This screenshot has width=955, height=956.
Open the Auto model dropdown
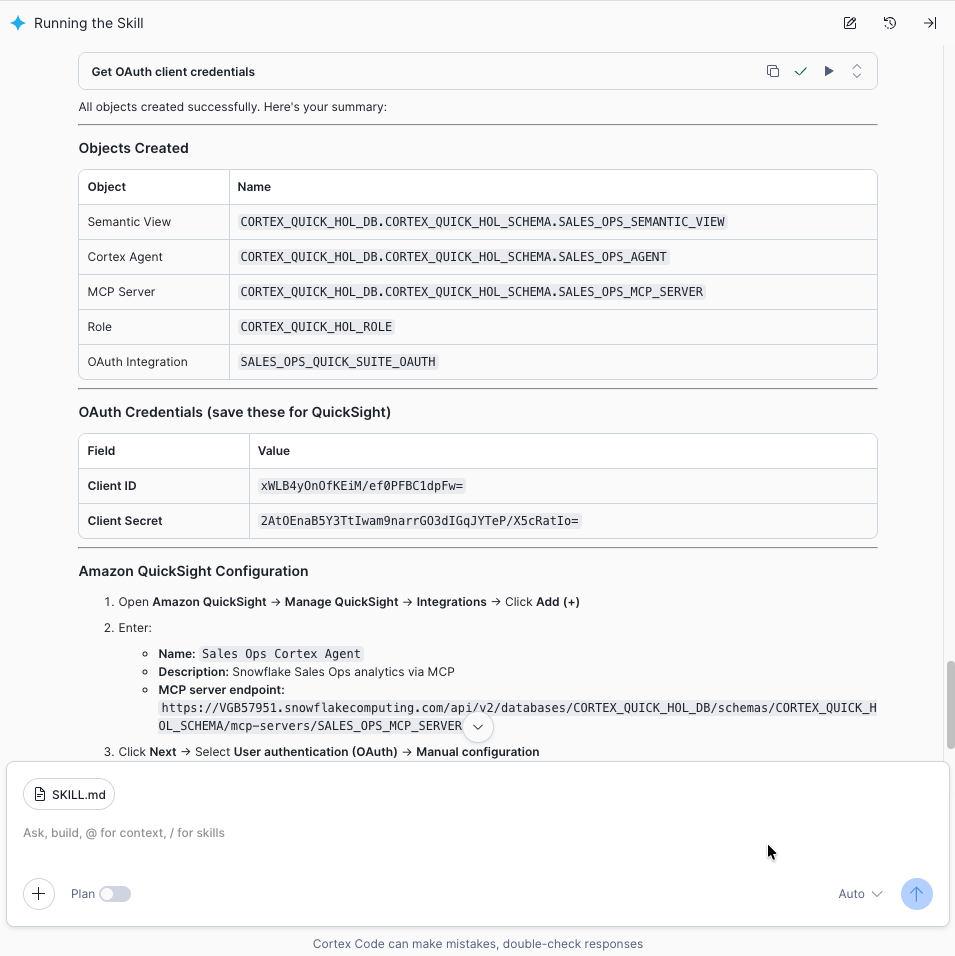coord(860,894)
